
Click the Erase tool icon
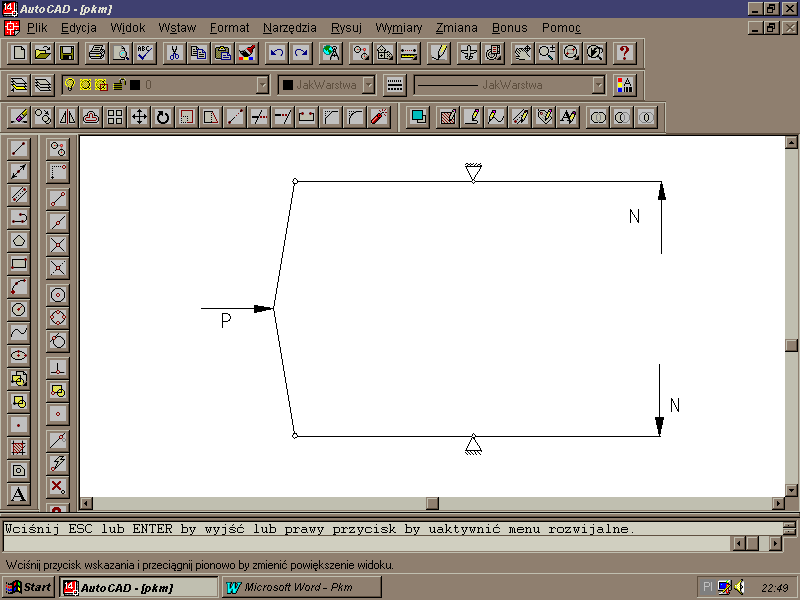[19, 117]
